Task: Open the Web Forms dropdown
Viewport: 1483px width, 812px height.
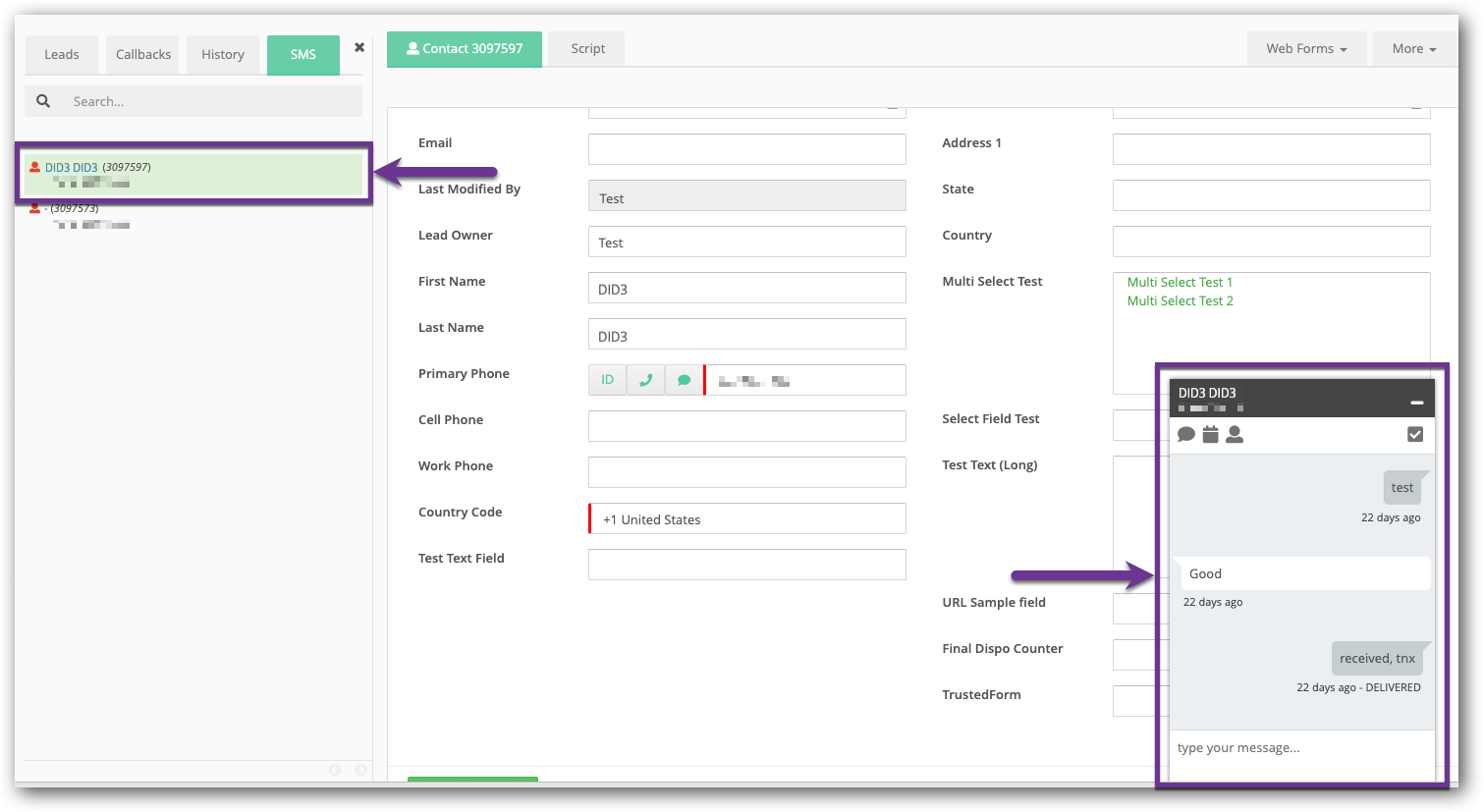Action: [x=1305, y=48]
